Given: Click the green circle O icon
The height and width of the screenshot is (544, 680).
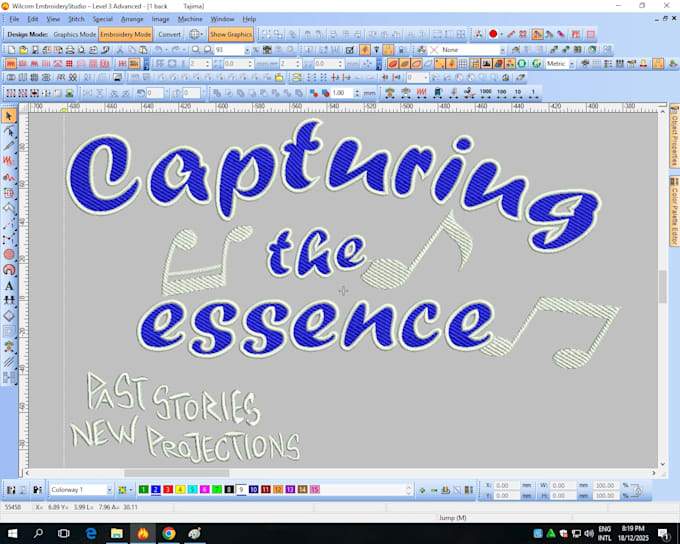Looking at the screenshot, I should [522, 64].
